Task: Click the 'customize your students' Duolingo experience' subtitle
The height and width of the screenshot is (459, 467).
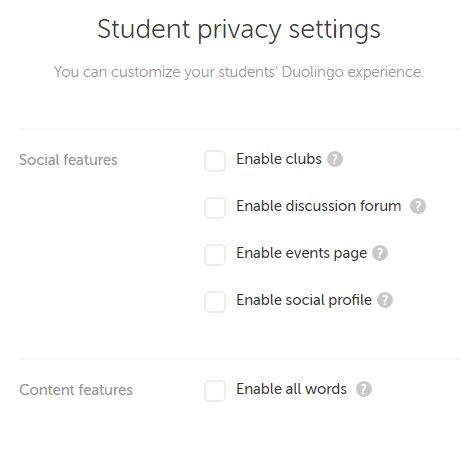Action: [x=267, y=72]
